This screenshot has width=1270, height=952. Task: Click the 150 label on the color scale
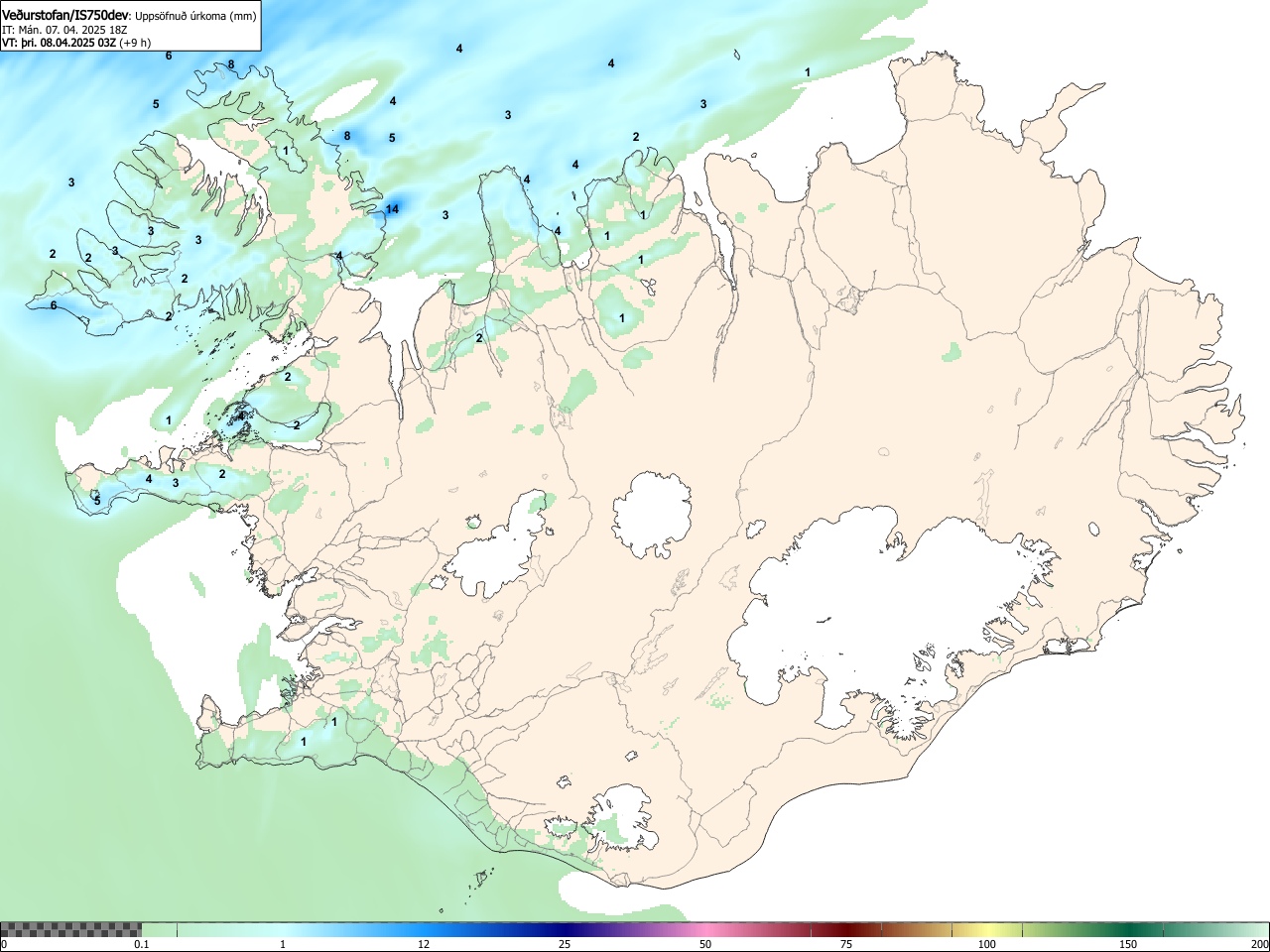tap(1128, 944)
